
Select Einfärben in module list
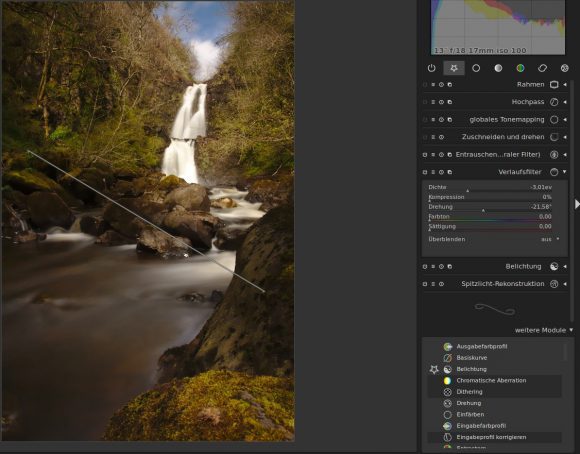pyautogui.click(x=494, y=415)
